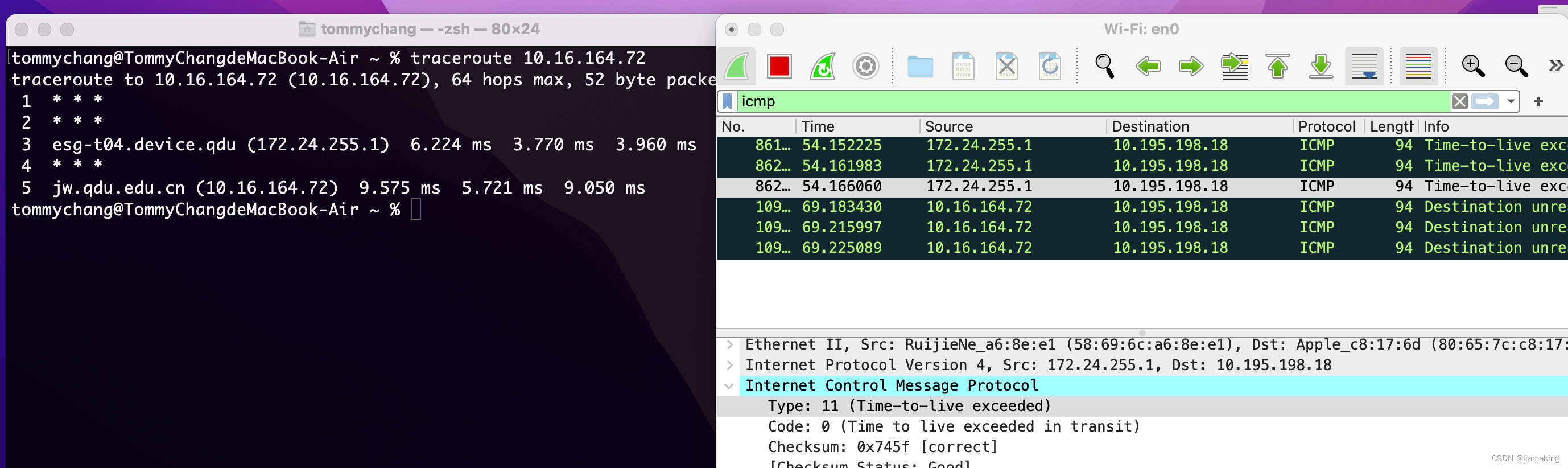The height and width of the screenshot is (468, 1568).
Task: Sort packets by the Info column
Action: point(1493,126)
